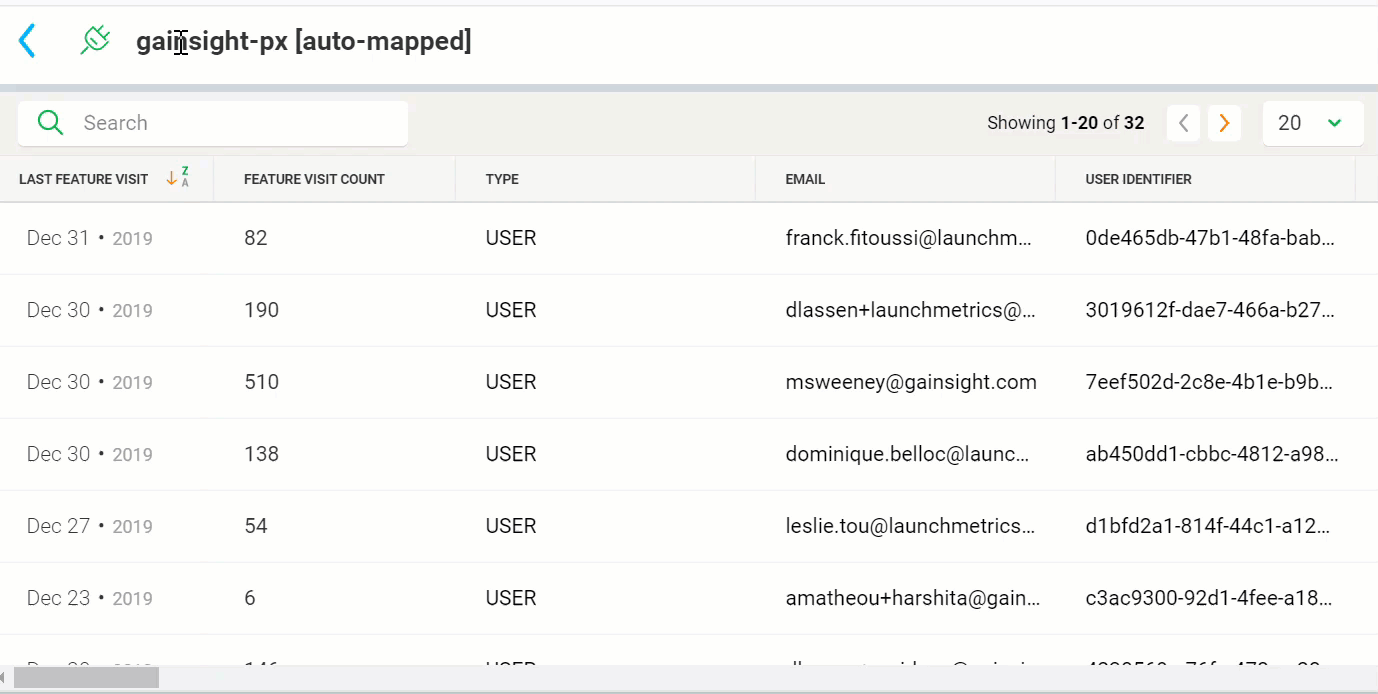Click USER type in the 510 visits row
Viewport: 1378px width, 694px height.
[x=511, y=382]
